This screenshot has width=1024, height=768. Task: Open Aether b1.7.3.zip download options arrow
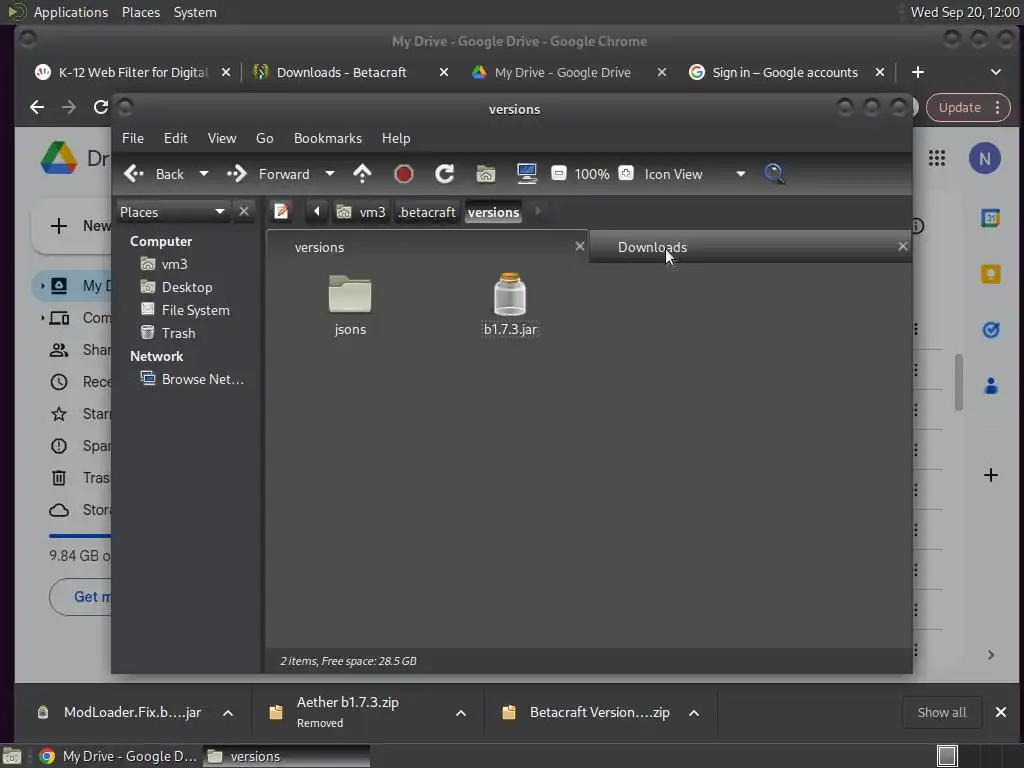(x=460, y=713)
